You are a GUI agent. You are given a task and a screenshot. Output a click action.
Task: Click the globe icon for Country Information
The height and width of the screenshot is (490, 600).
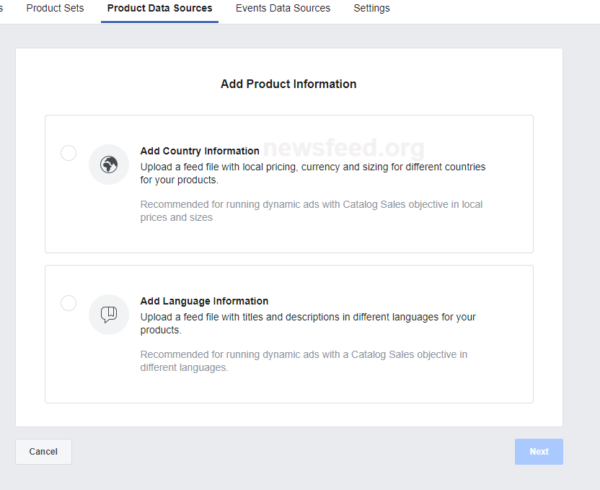109,165
